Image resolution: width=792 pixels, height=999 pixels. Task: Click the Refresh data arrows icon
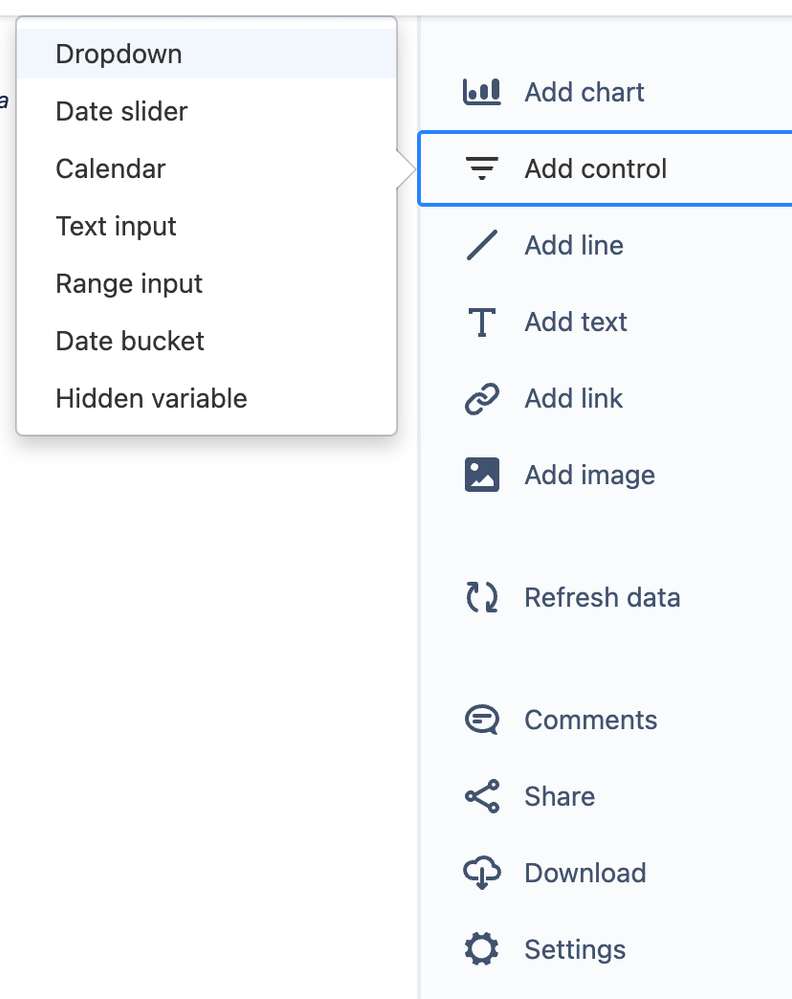tap(482, 598)
